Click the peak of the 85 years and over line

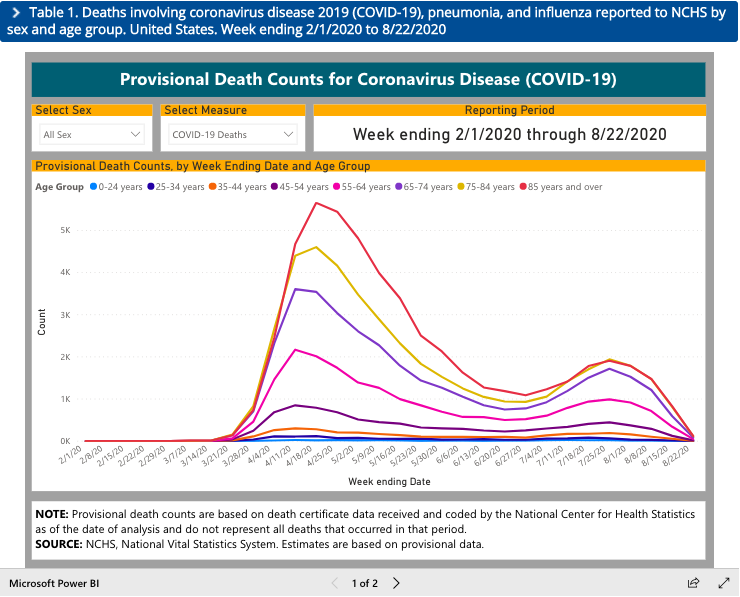pos(316,203)
